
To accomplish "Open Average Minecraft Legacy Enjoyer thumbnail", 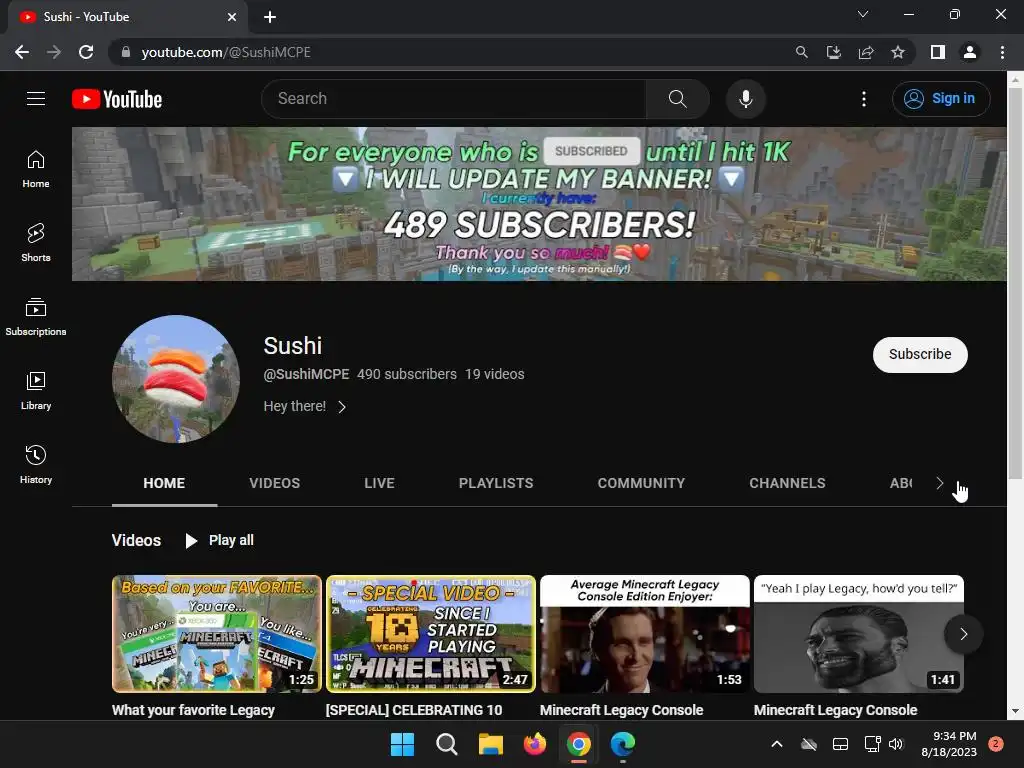I will point(645,633).
